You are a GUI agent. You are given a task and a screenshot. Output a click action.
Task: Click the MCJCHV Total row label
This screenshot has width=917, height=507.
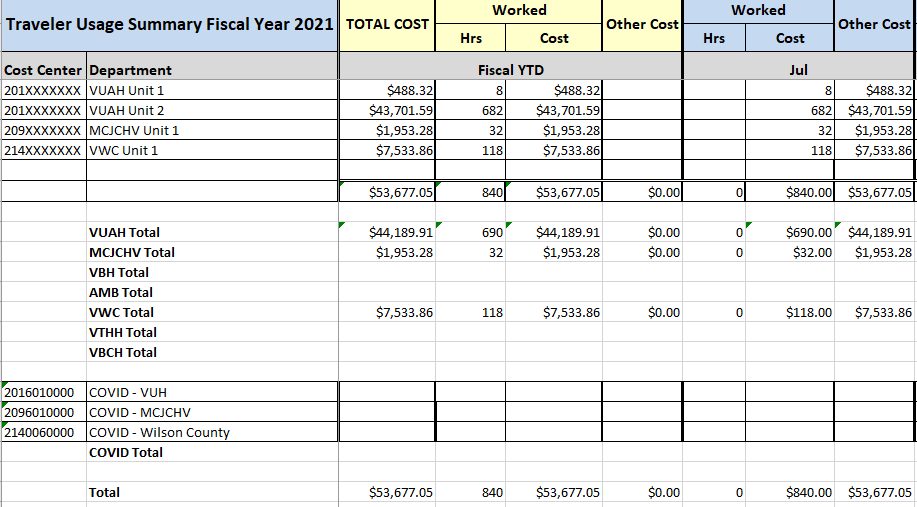point(131,253)
